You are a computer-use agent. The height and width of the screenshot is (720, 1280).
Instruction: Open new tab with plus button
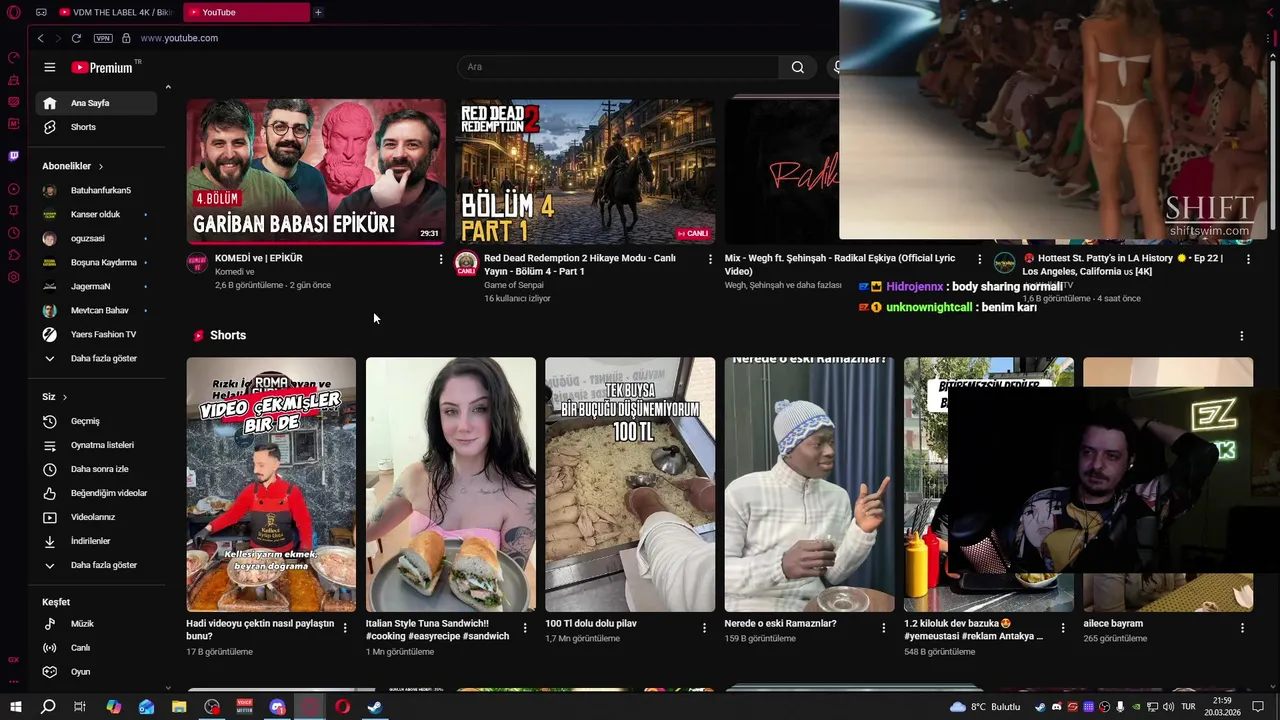tap(318, 12)
